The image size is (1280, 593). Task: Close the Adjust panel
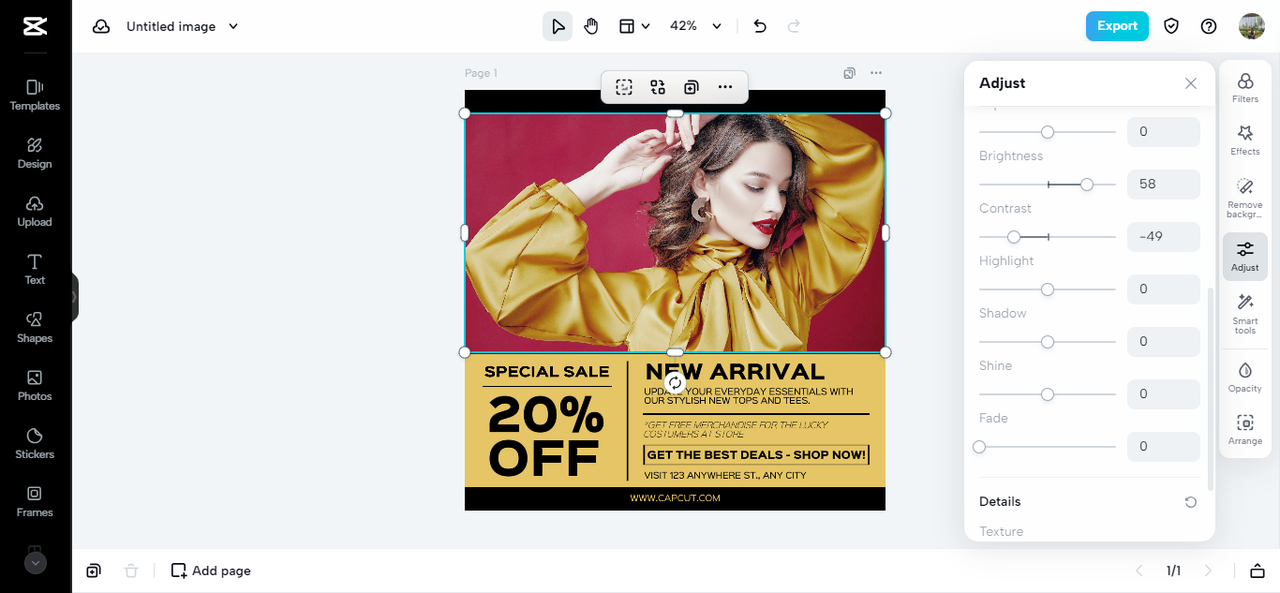point(1190,84)
